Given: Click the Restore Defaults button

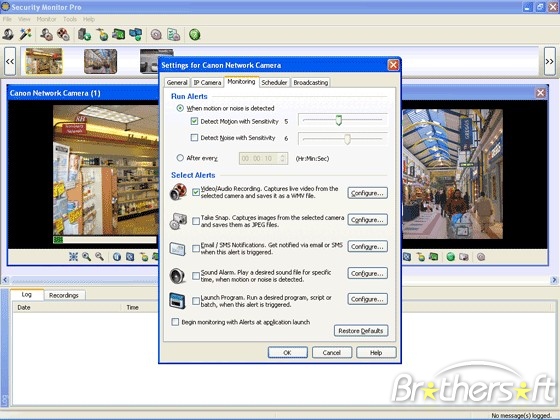Looking at the screenshot, I should tap(361, 331).
